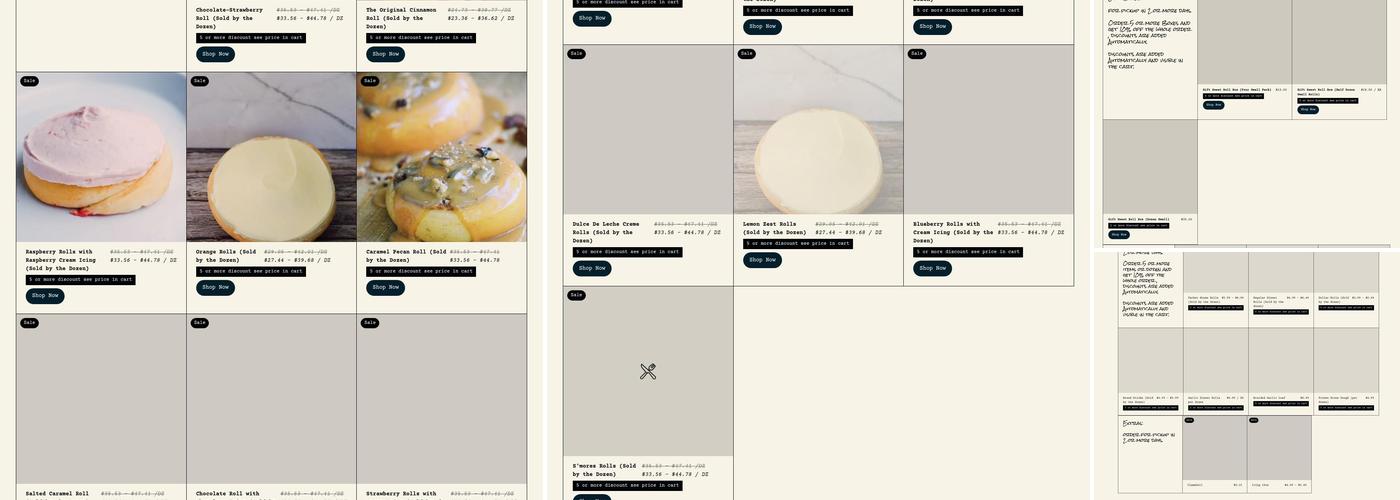This screenshot has width=1400, height=500.
Task: Click Shop Now under Orange Rolls
Action: (x=215, y=287)
